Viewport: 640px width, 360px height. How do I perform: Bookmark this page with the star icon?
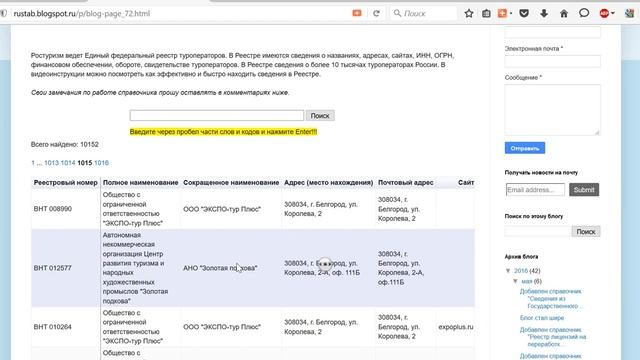click(469, 13)
